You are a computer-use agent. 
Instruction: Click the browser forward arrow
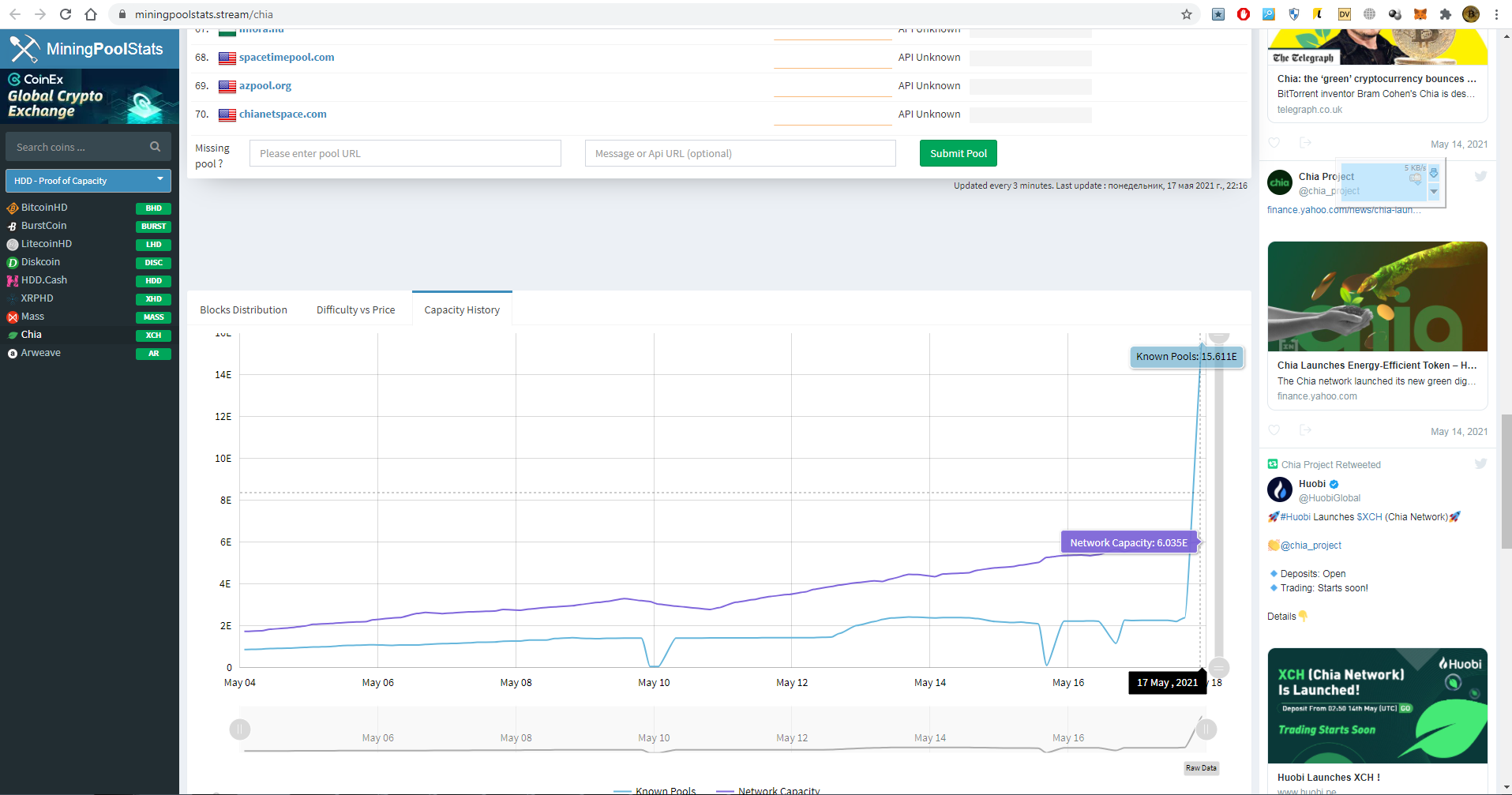pyautogui.click(x=40, y=14)
